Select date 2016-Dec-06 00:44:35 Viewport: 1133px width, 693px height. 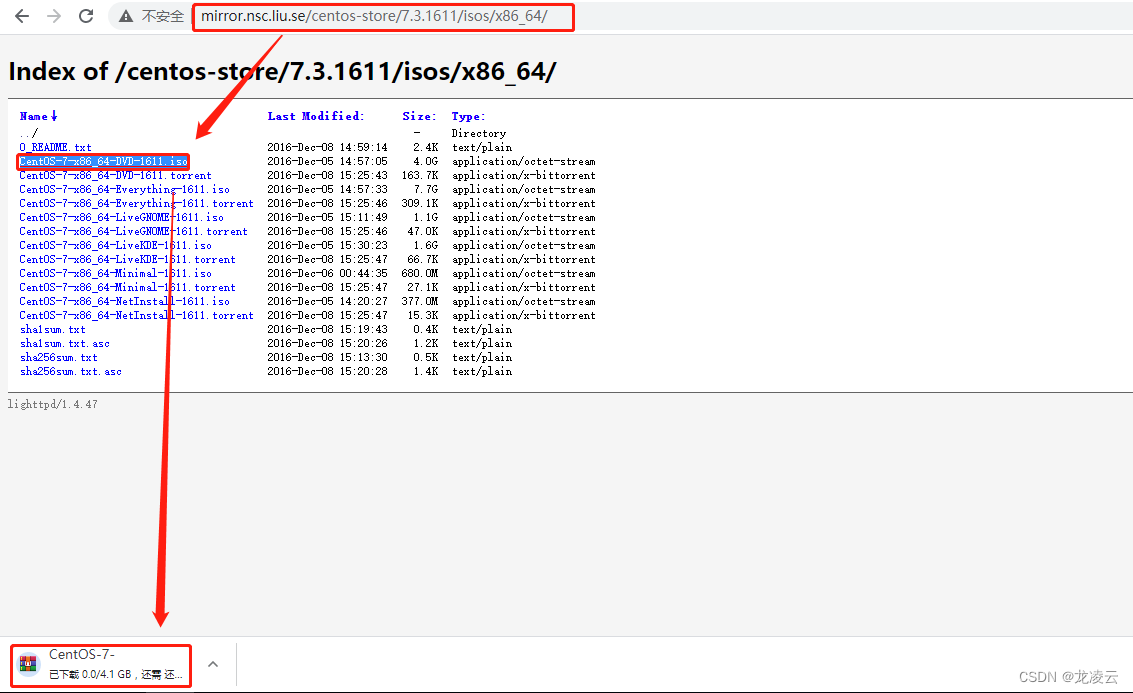pos(327,273)
